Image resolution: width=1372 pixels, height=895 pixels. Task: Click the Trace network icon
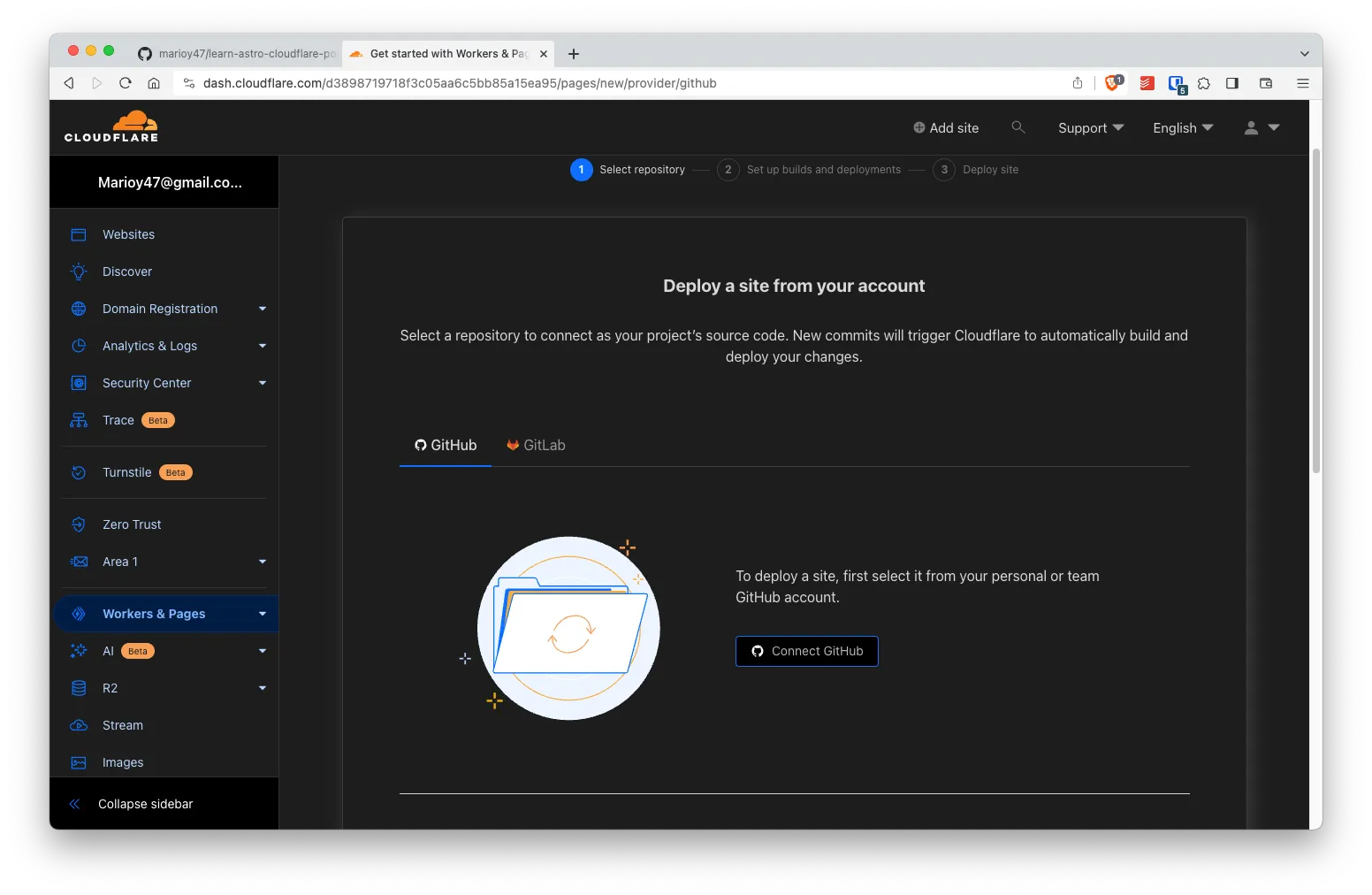pos(79,420)
